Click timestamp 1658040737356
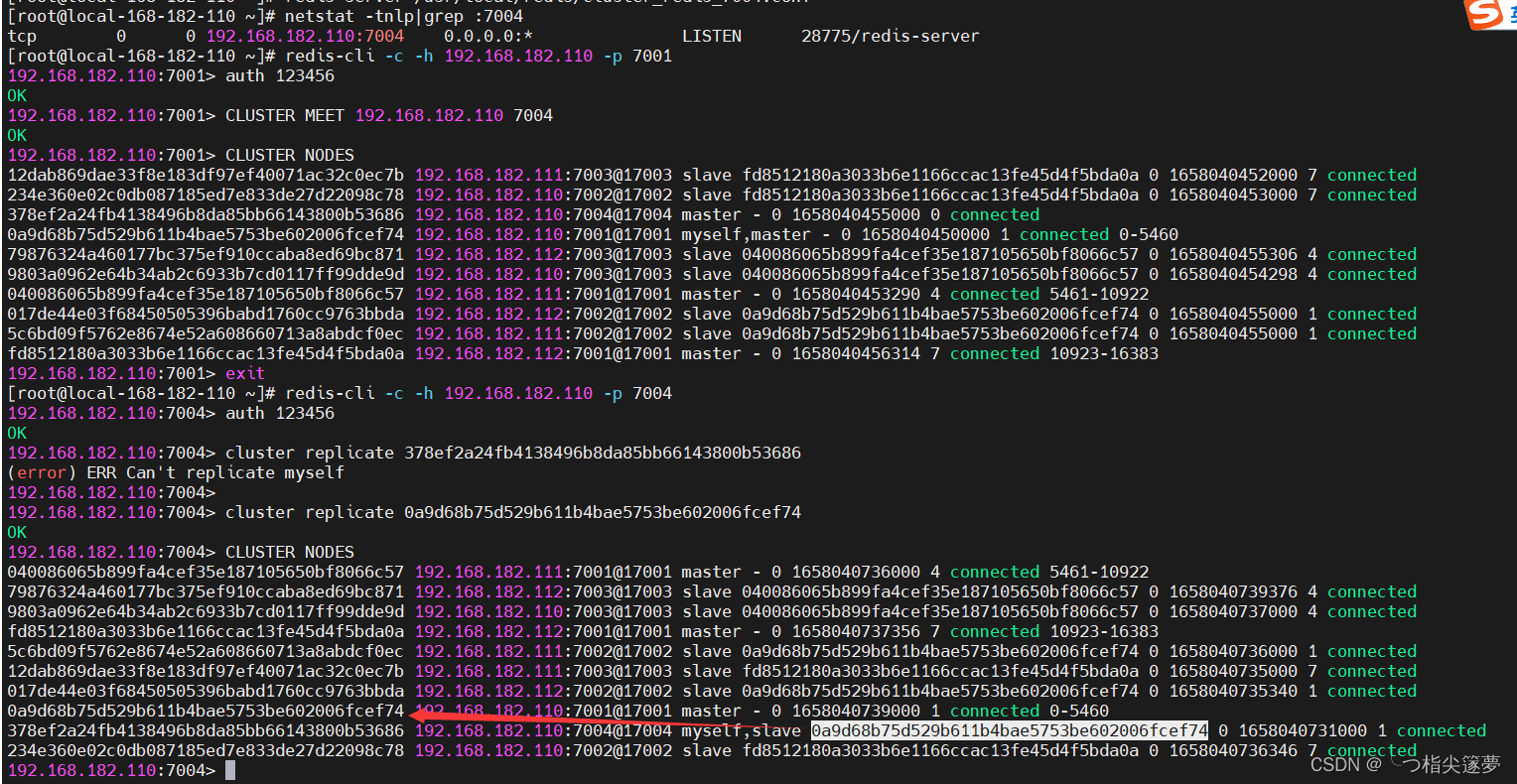Image resolution: width=1517 pixels, height=784 pixels. tap(856, 631)
